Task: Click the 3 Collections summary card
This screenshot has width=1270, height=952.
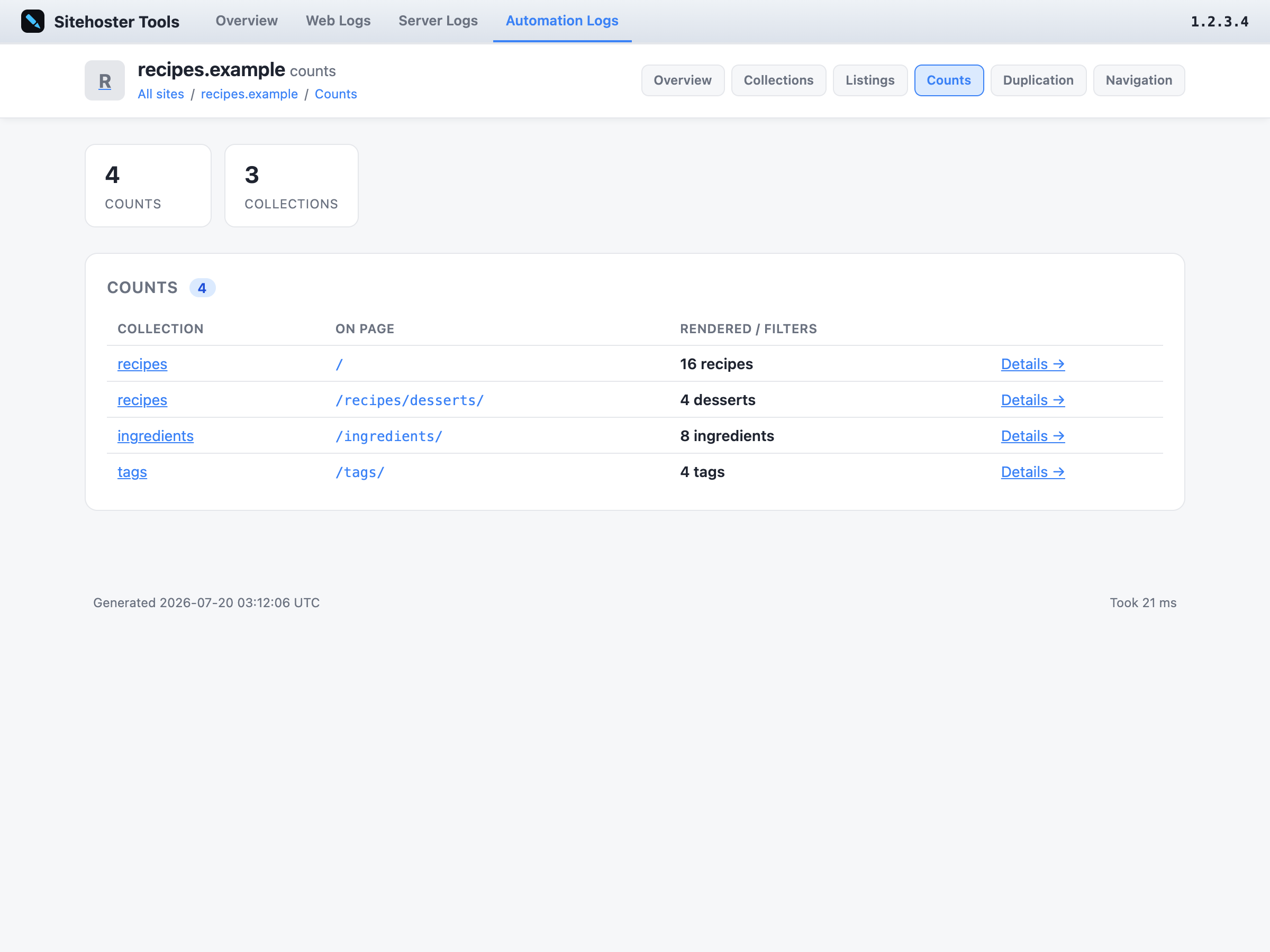Action: pyautogui.click(x=291, y=185)
